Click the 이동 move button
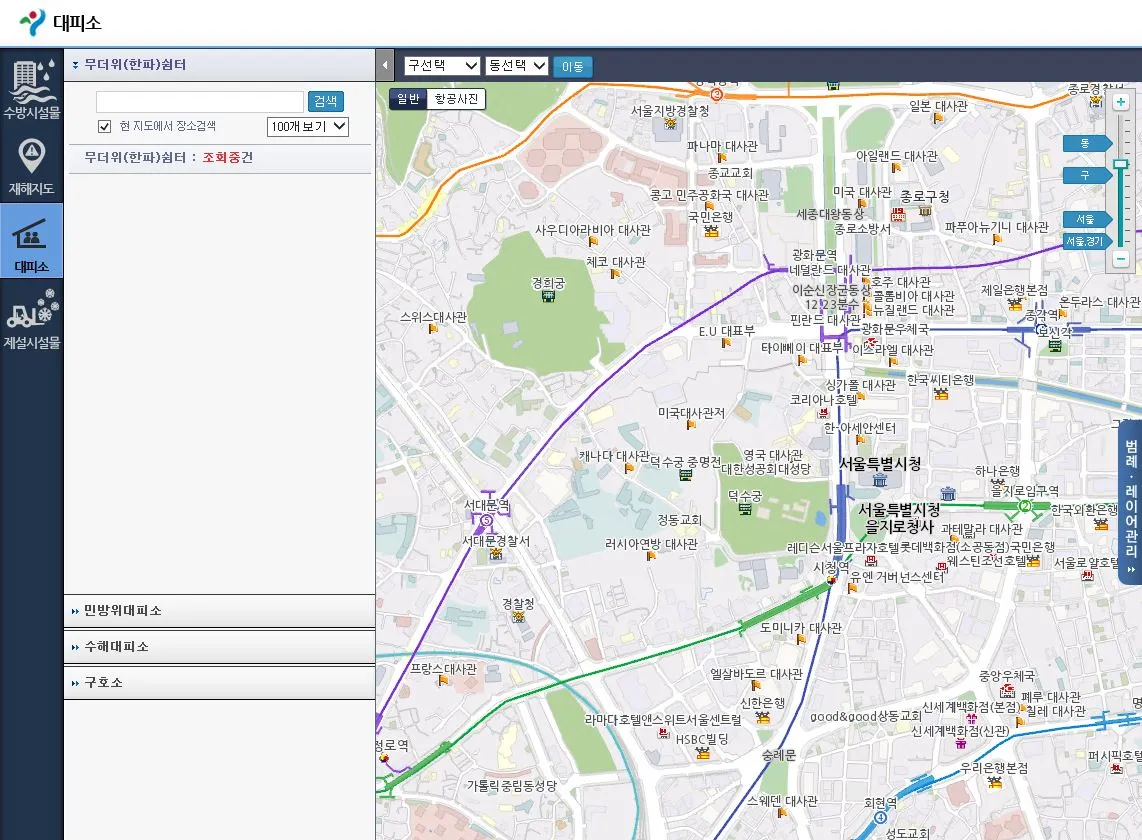This screenshot has height=840, width=1142. [572, 66]
